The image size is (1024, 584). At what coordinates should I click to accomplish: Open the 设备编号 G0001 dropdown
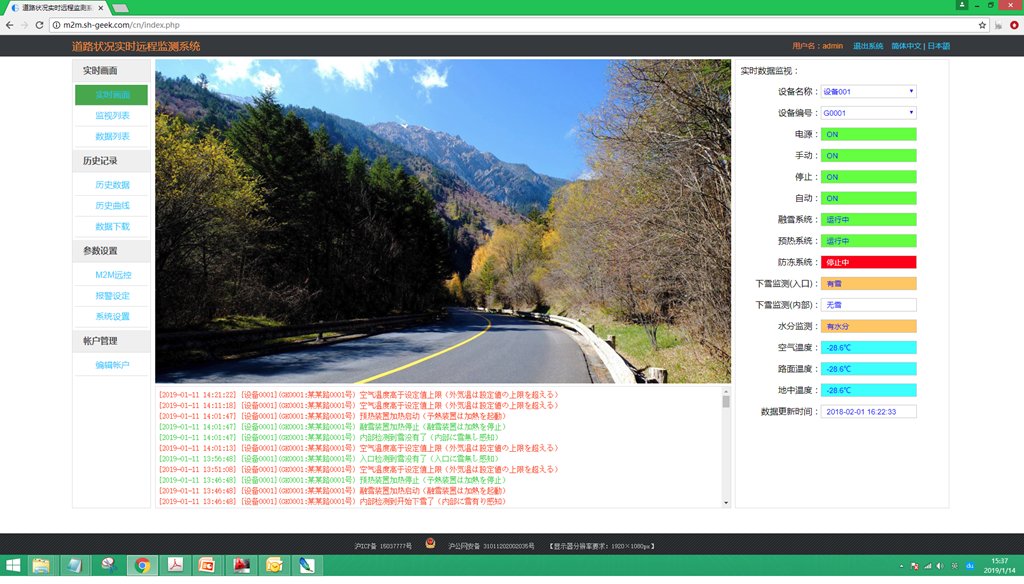click(x=868, y=113)
